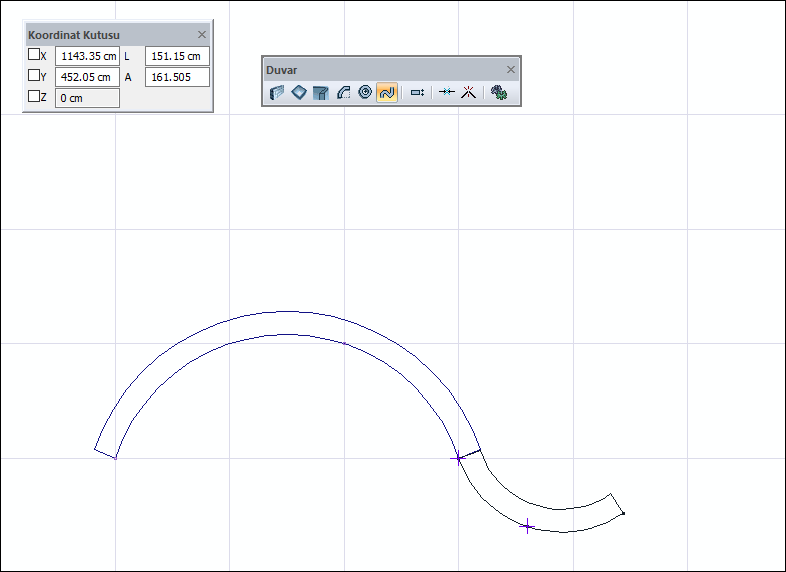Click the X value field showing 1143.35 cm
The height and width of the screenshot is (572, 786).
[x=87, y=56]
